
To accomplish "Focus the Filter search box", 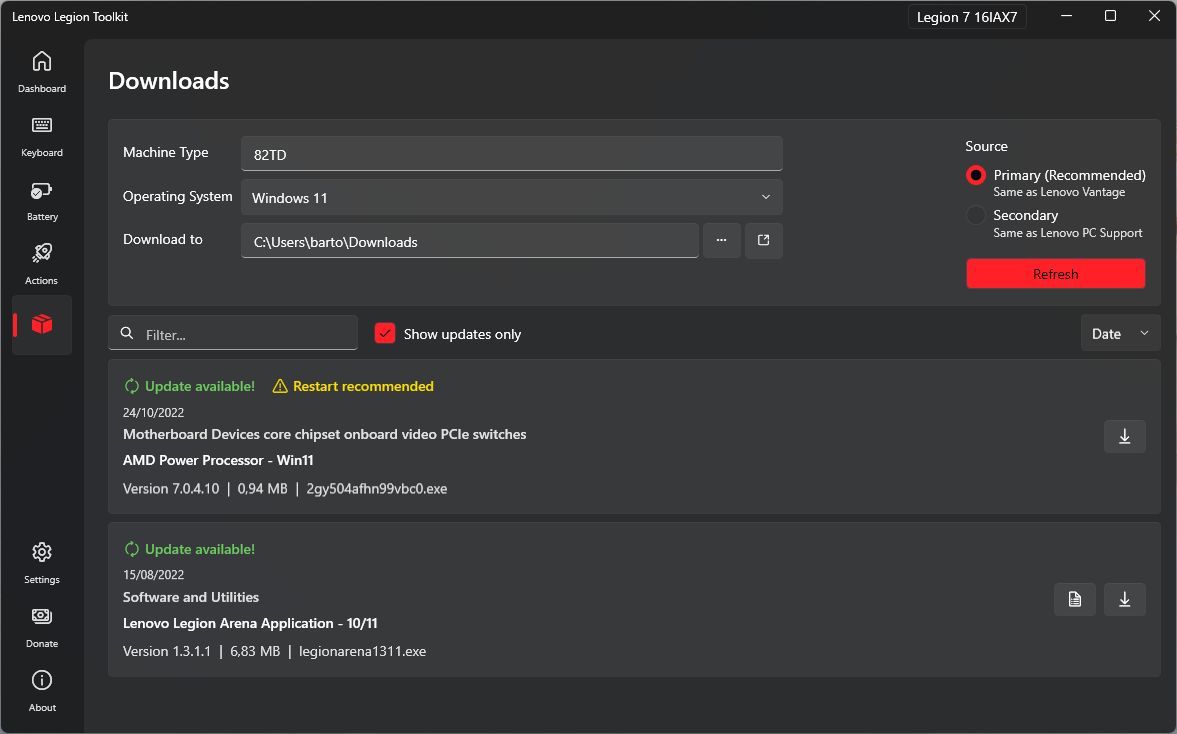I will 233,333.
